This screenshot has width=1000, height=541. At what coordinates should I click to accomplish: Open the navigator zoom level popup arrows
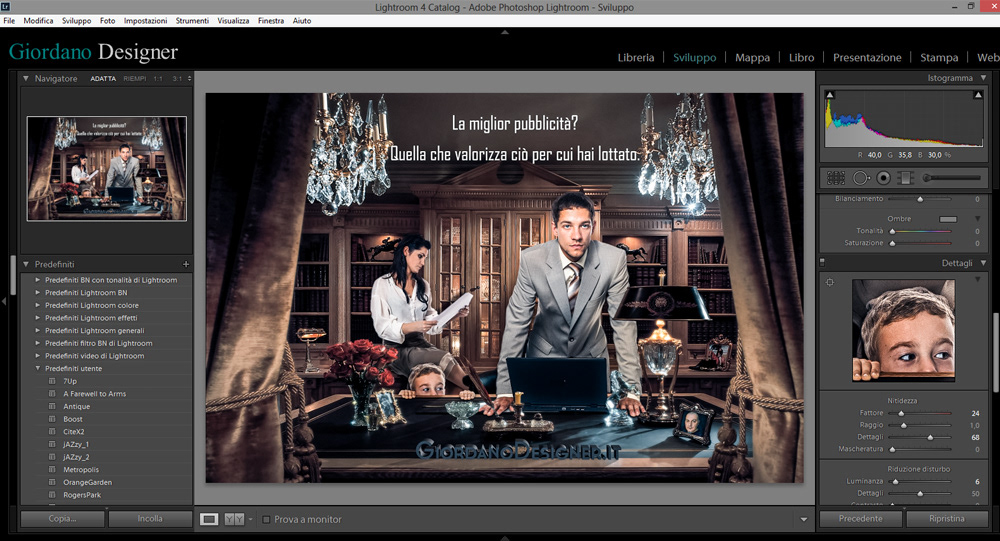click(x=189, y=78)
